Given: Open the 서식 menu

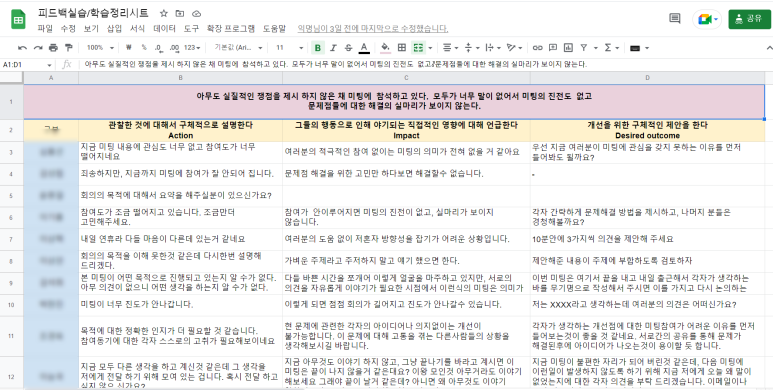Looking at the screenshot, I should (x=138, y=29).
